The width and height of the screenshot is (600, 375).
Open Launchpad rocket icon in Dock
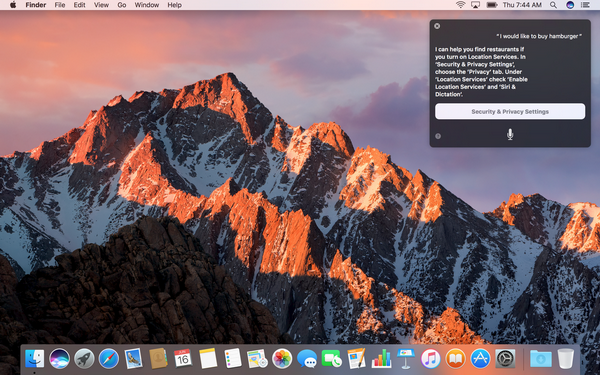84,359
